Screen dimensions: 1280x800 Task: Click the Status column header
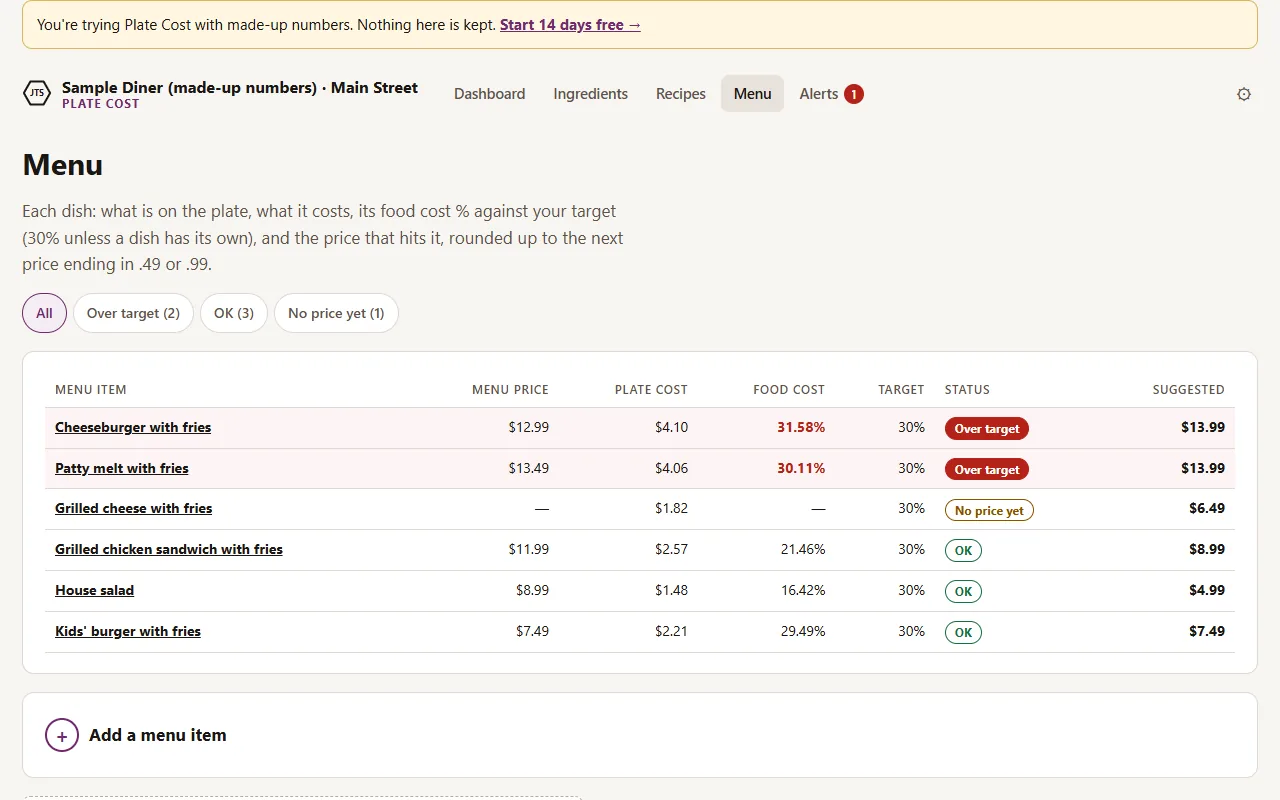click(x=967, y=390)
